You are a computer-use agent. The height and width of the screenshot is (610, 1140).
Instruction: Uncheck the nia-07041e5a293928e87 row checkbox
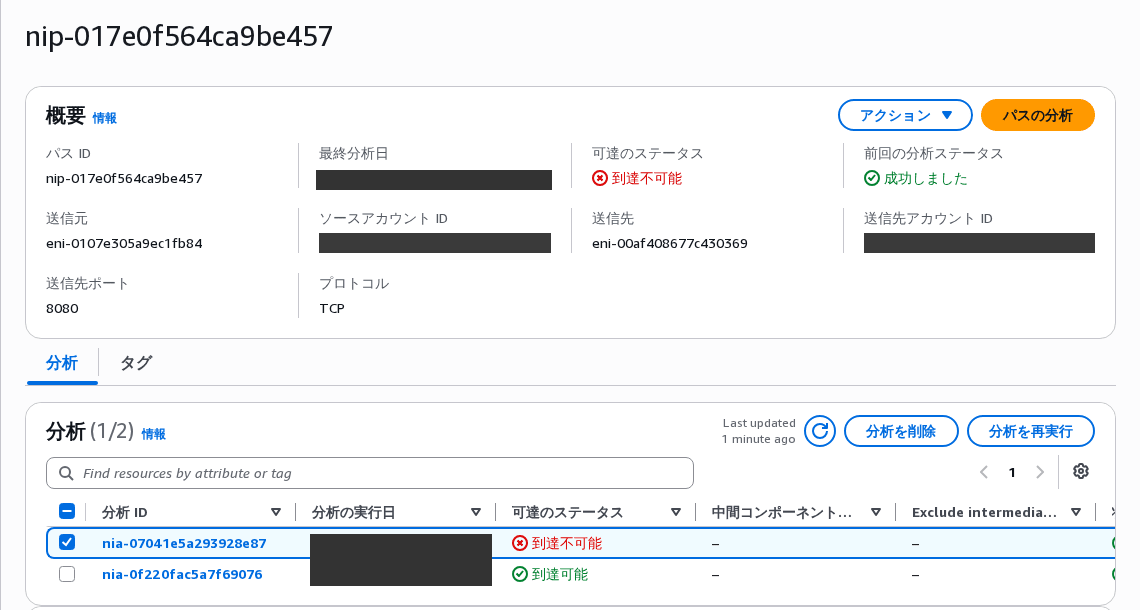pos(67,542)
